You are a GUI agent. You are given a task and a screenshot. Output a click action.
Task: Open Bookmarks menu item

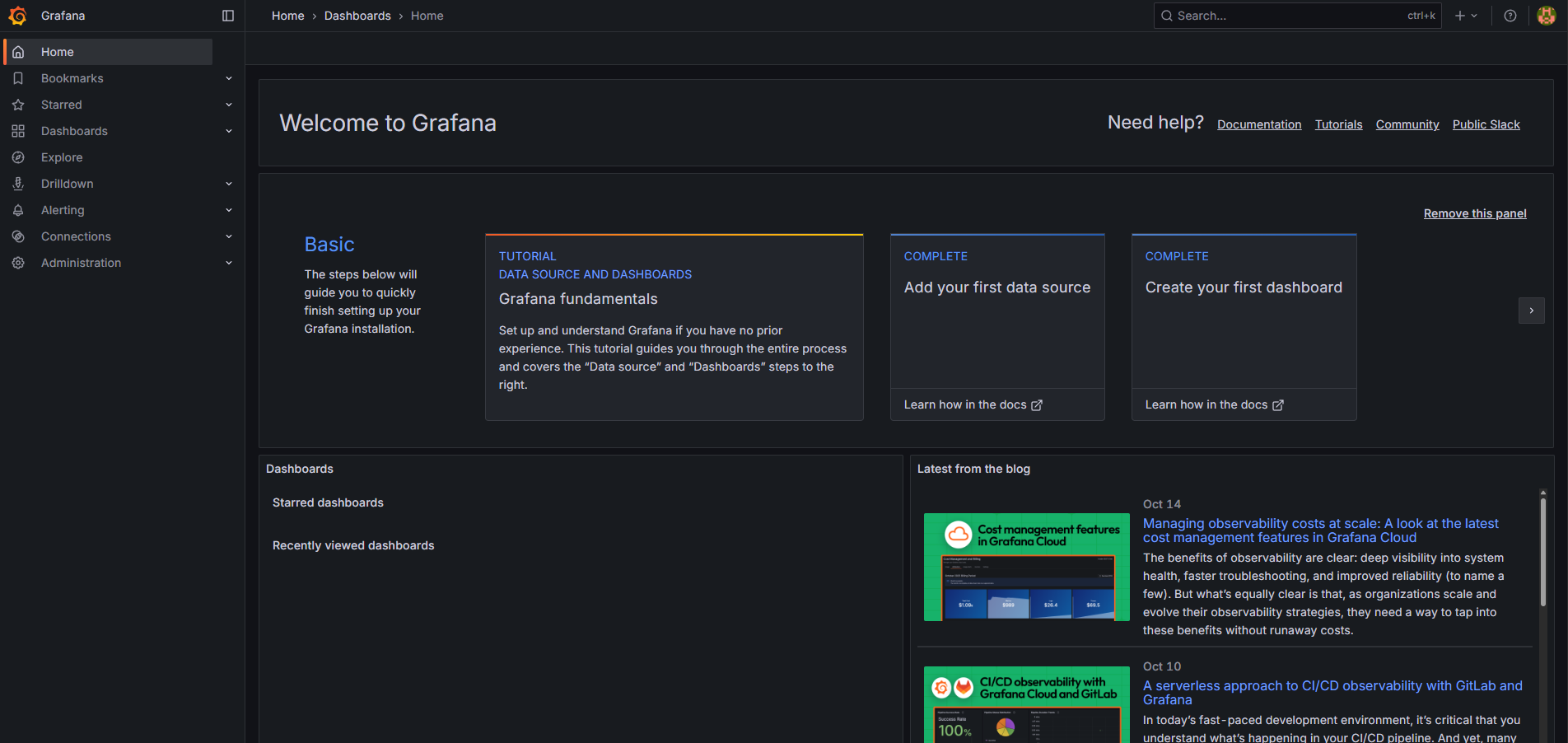coord(72,78)
